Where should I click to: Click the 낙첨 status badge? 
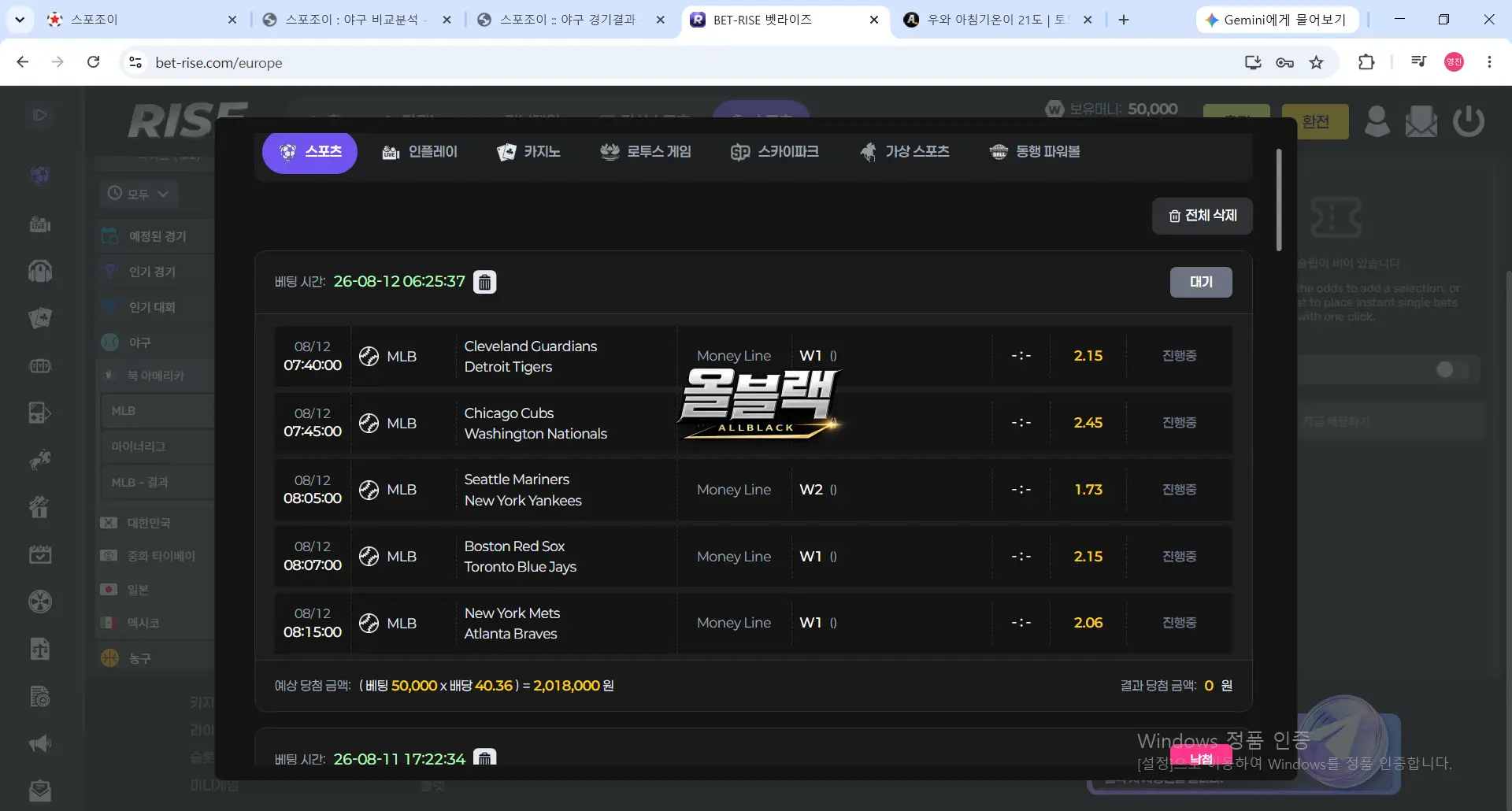pos(1201,757)
